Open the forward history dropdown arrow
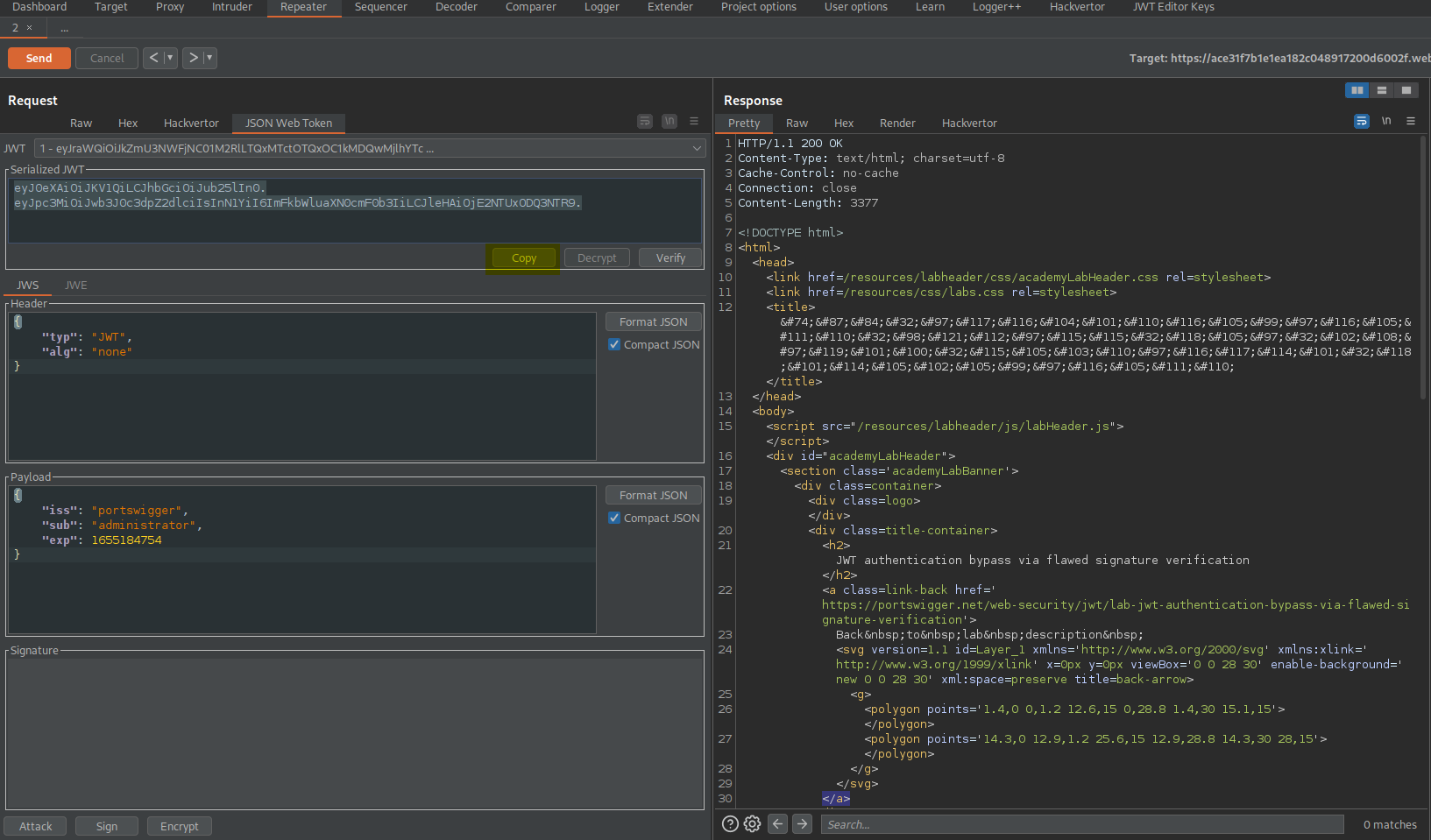 (209, 58)
